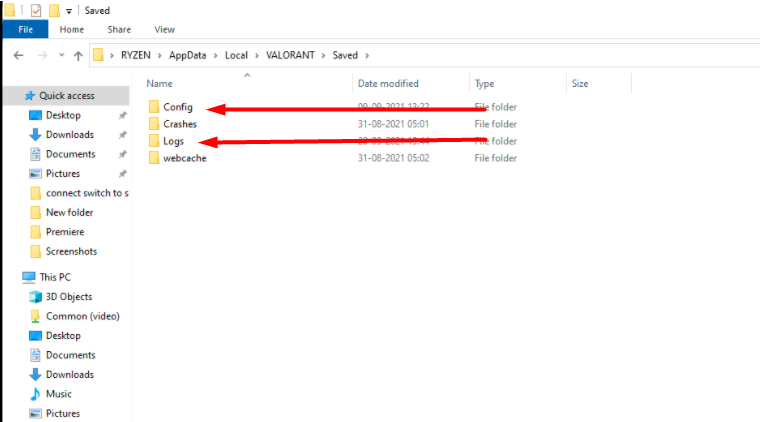Open the 'connect switch to s' folder
Viewport: 760px width, 422px height.
tap(87, 193)
